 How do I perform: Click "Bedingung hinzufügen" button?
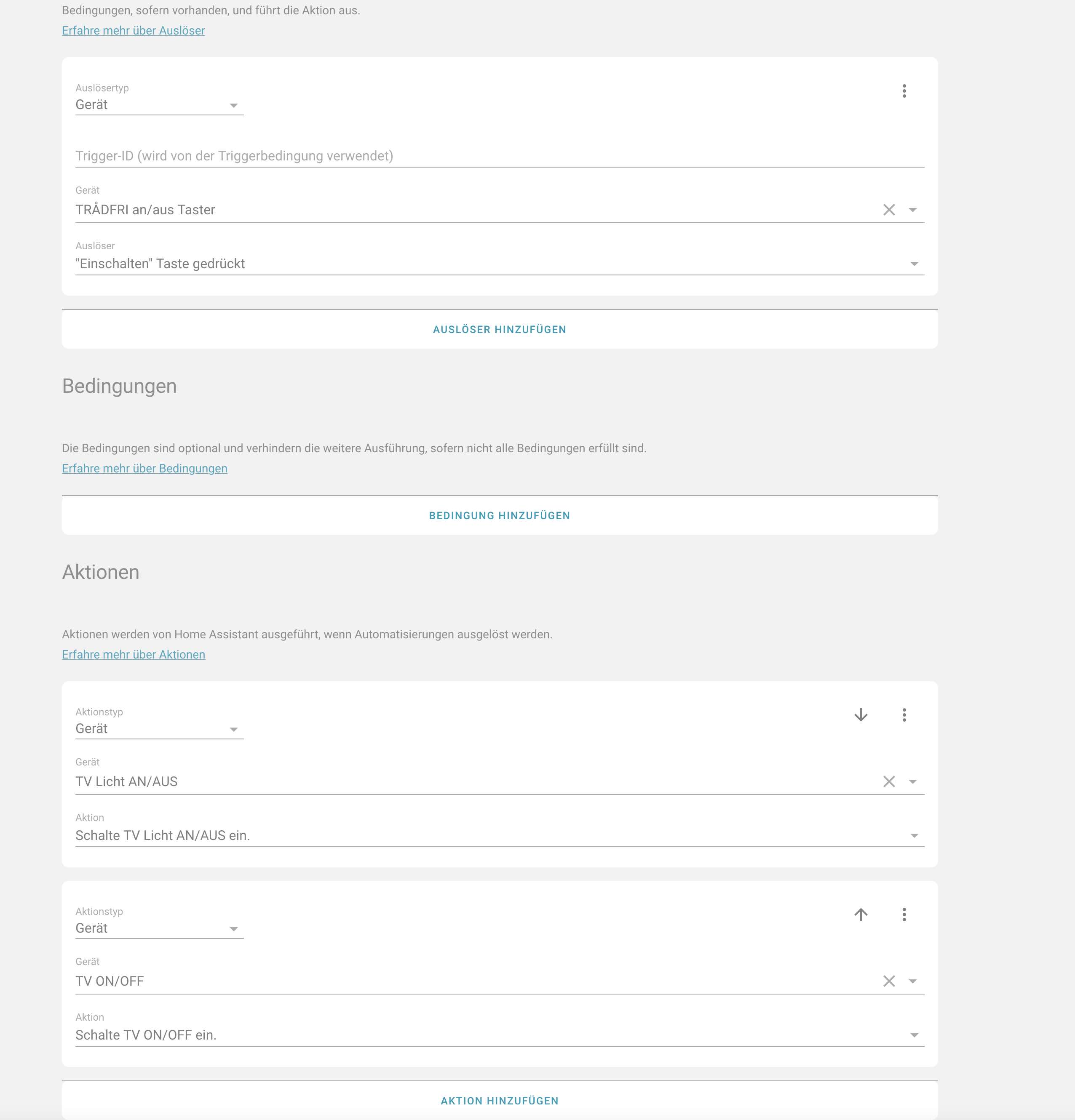tap(499, 515)
